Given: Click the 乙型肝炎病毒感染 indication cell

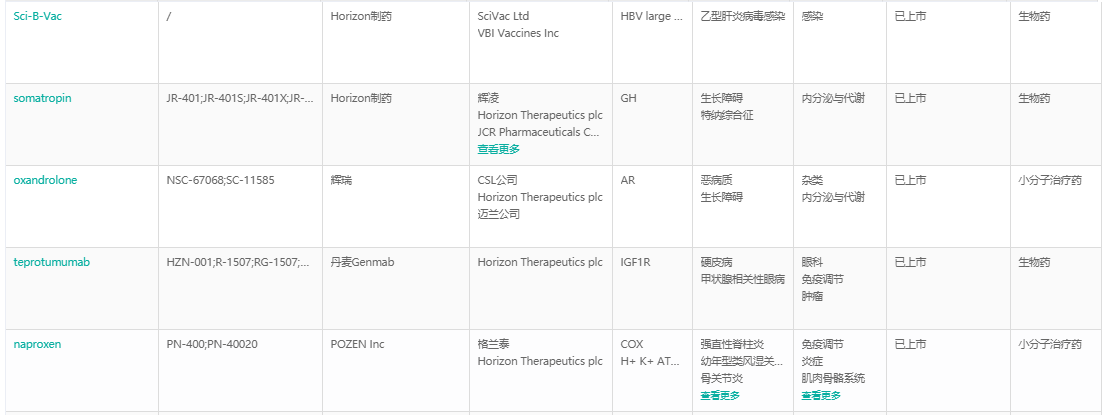Looking at the screenshot, I should (743, 16).
